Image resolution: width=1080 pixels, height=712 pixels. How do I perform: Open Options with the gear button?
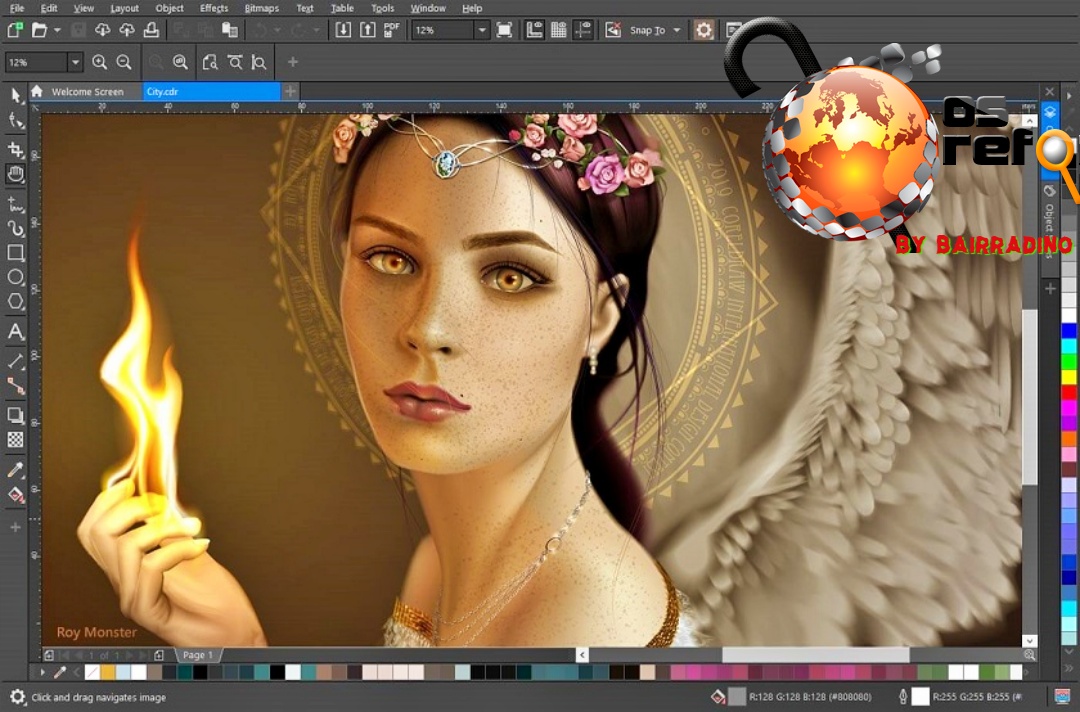(703, 30)
